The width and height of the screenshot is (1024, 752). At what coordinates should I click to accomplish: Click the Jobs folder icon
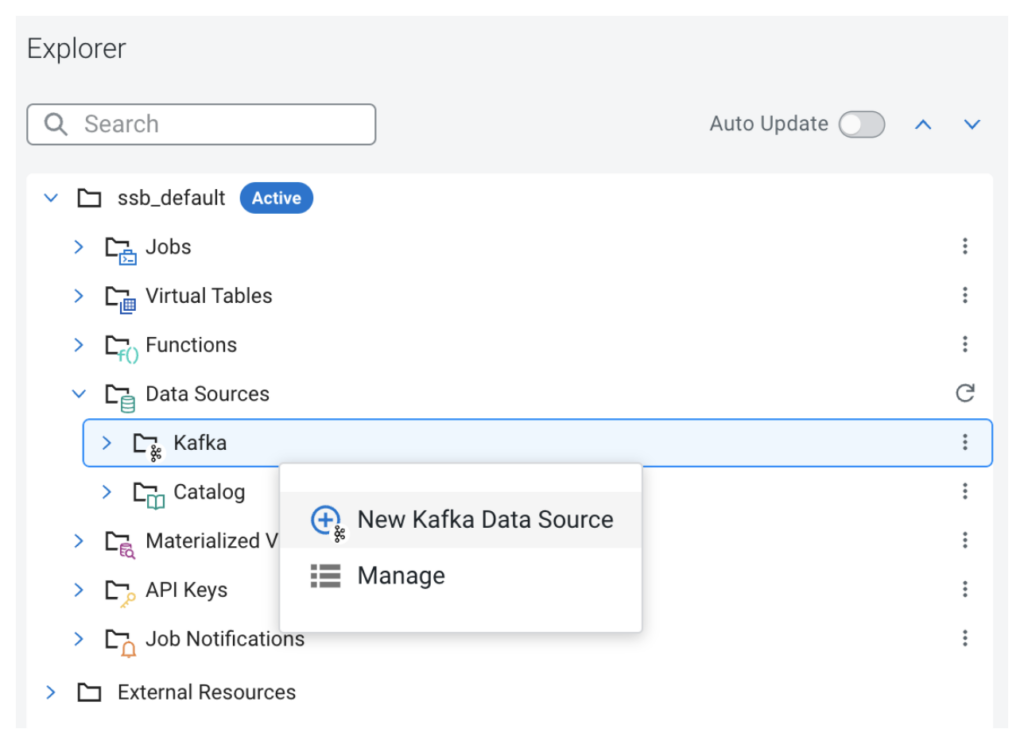(120, 246)
